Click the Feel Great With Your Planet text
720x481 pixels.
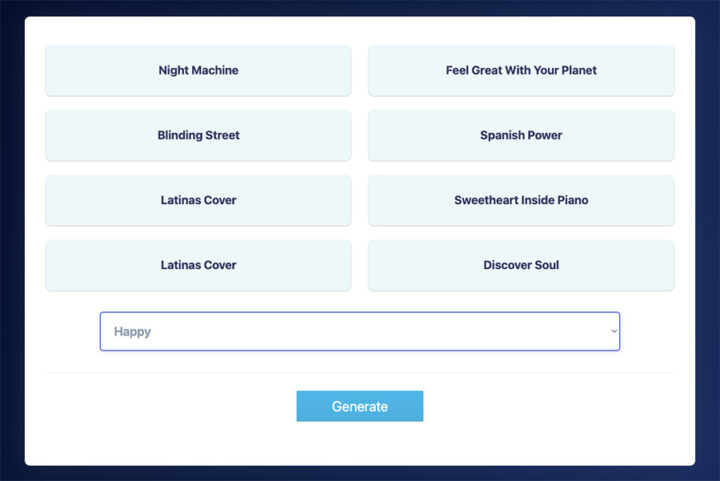(x=521, y=71)
